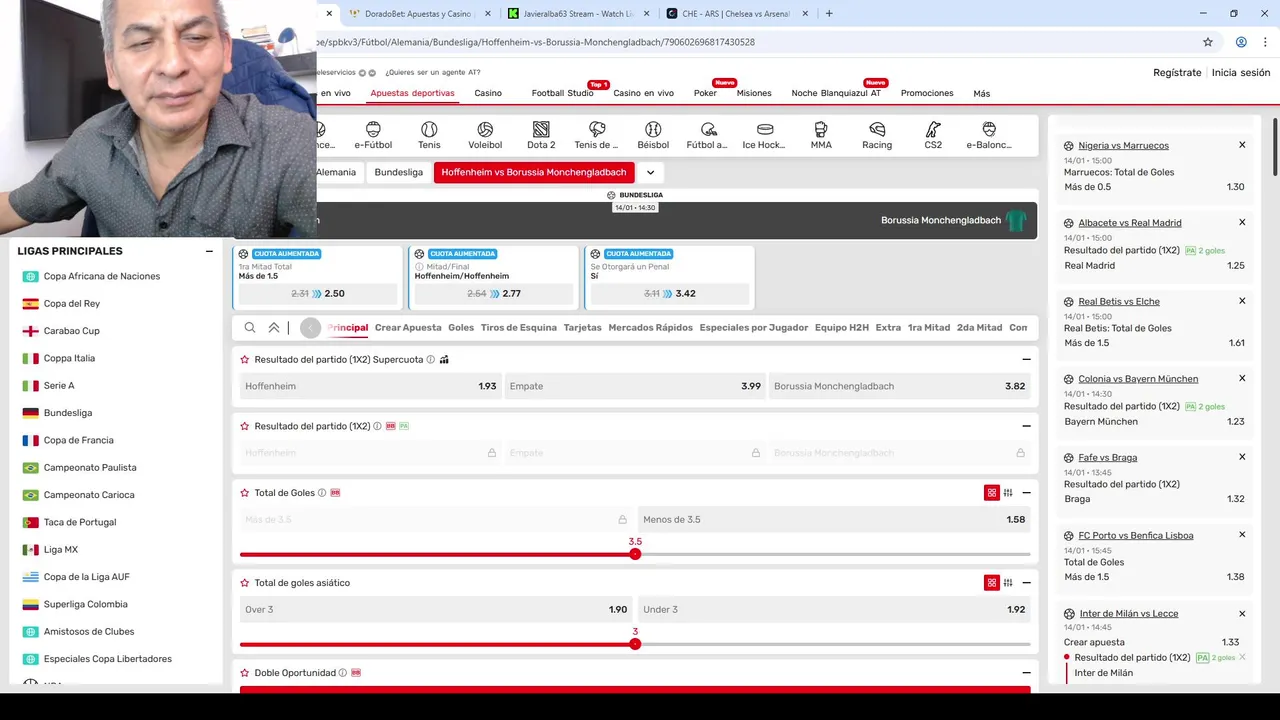This screenshot has width=1280, height=720.
Task: Open the Casino en vivo menu
Action: click(x=643, y=93)
